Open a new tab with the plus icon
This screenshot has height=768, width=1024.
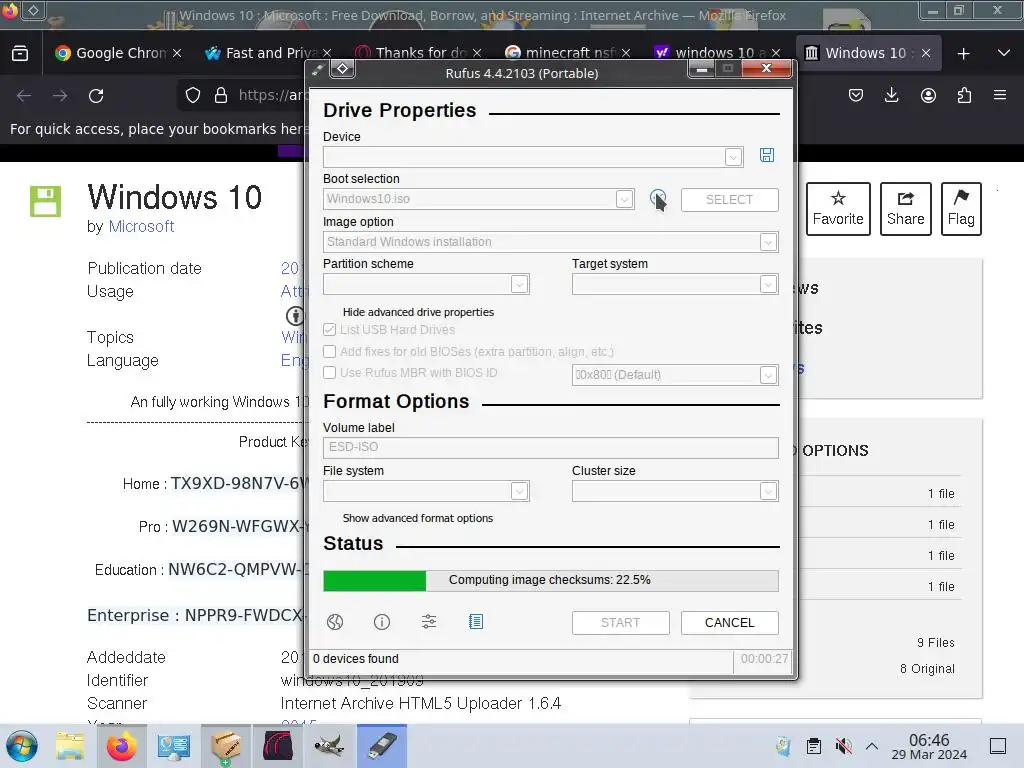pyautogui.click(x=963, y=54)
